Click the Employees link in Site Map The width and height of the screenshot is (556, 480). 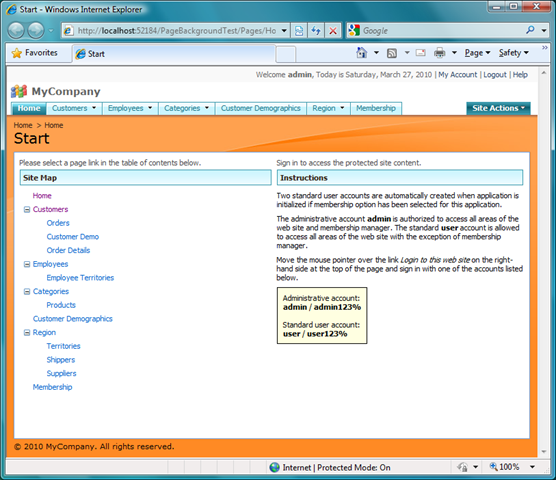50,264
